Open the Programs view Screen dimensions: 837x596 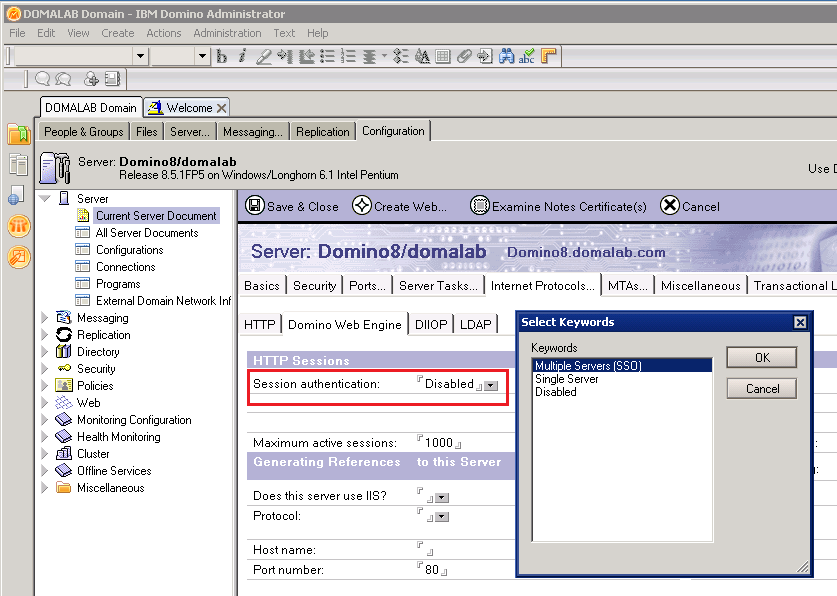point(118,284)
